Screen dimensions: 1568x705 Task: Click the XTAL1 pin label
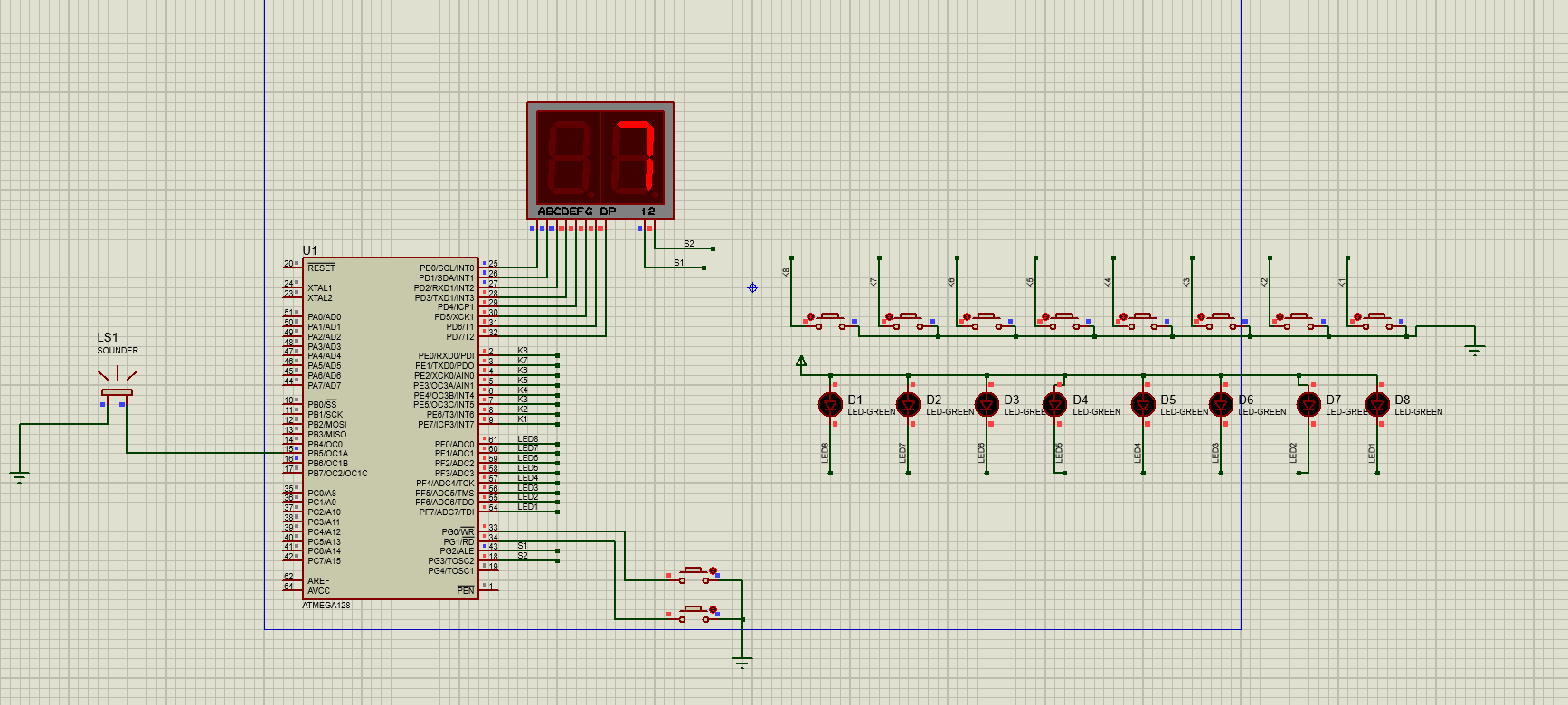click(320, 288)
